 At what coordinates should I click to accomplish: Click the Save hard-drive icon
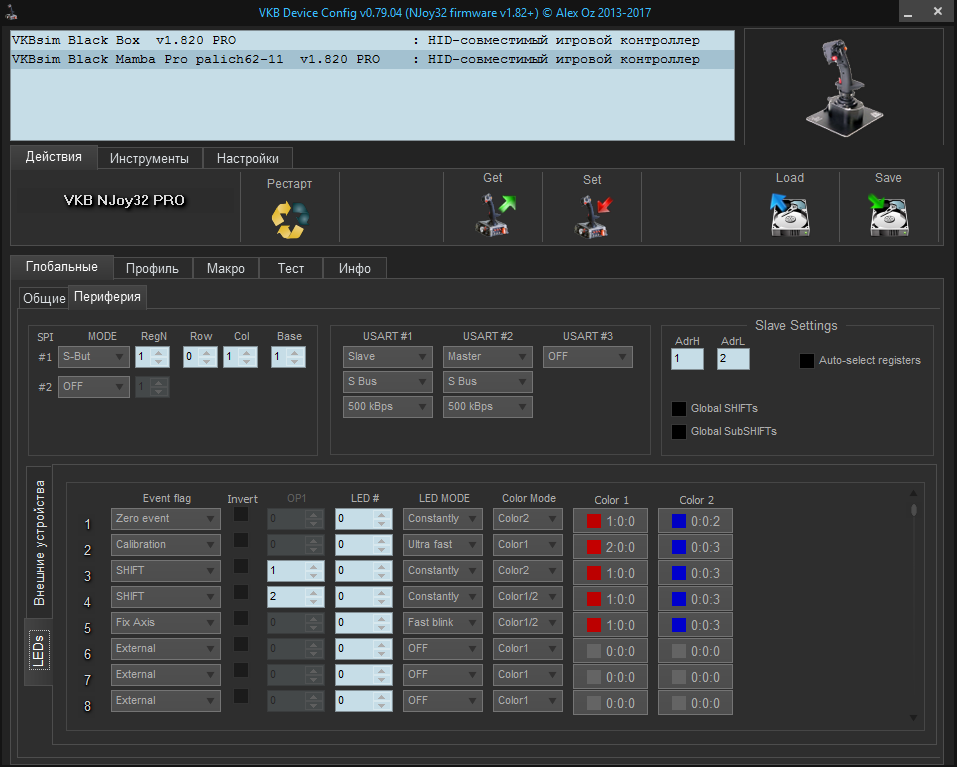[888, 214]
